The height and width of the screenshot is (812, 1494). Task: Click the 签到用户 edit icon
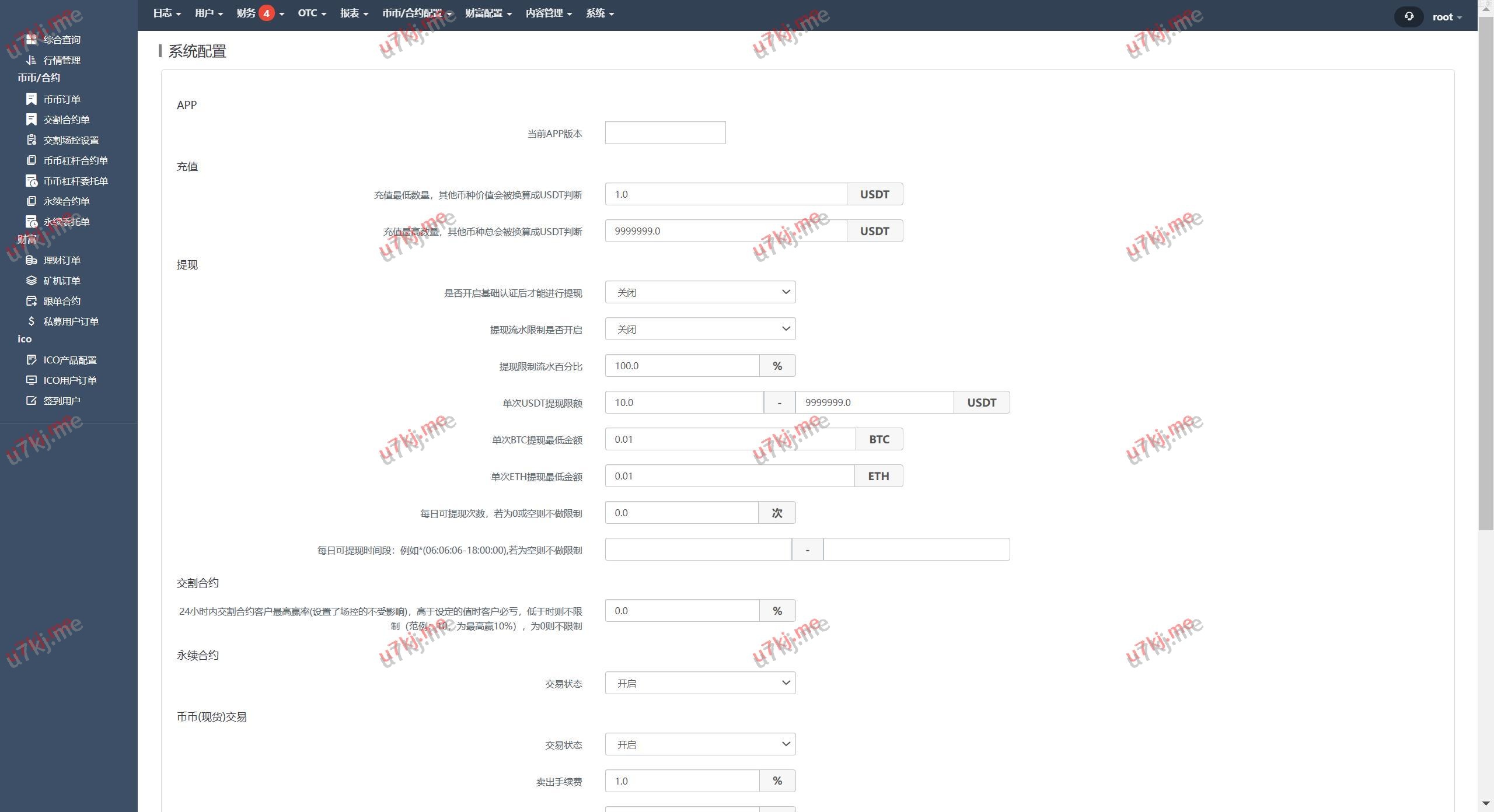tap(32, 401)
